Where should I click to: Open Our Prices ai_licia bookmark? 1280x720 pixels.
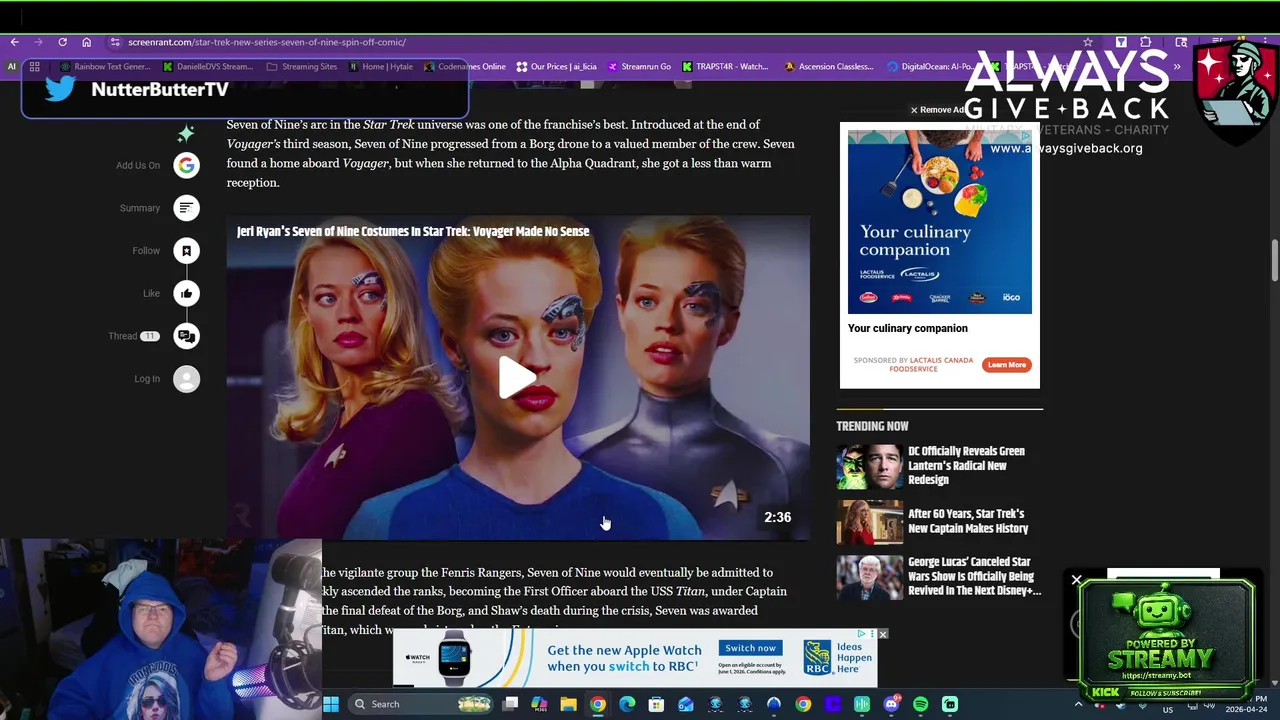pos(556,67)
